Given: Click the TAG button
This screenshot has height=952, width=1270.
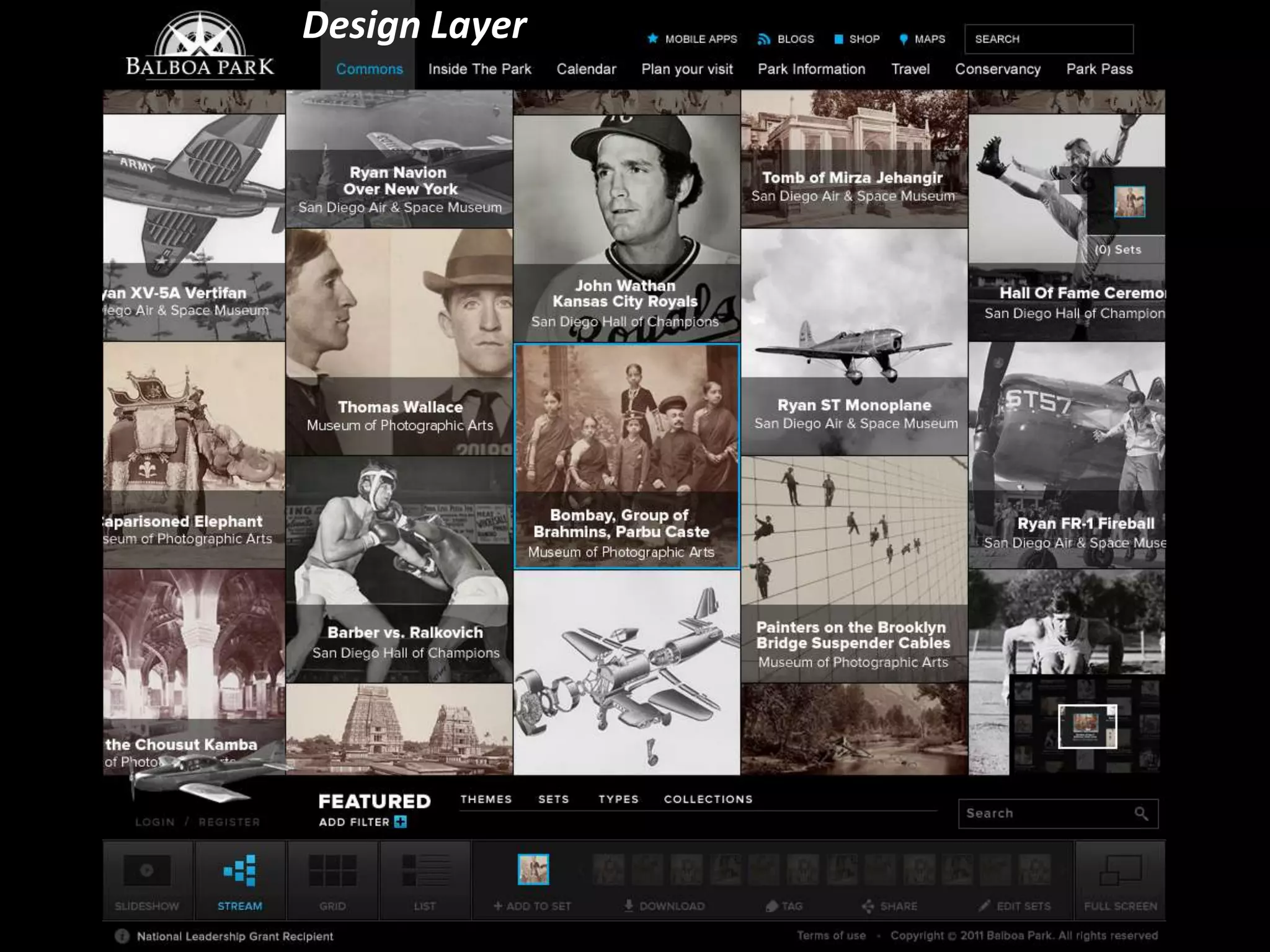Looking at the screenshot, I should click(x=784, y=906).
